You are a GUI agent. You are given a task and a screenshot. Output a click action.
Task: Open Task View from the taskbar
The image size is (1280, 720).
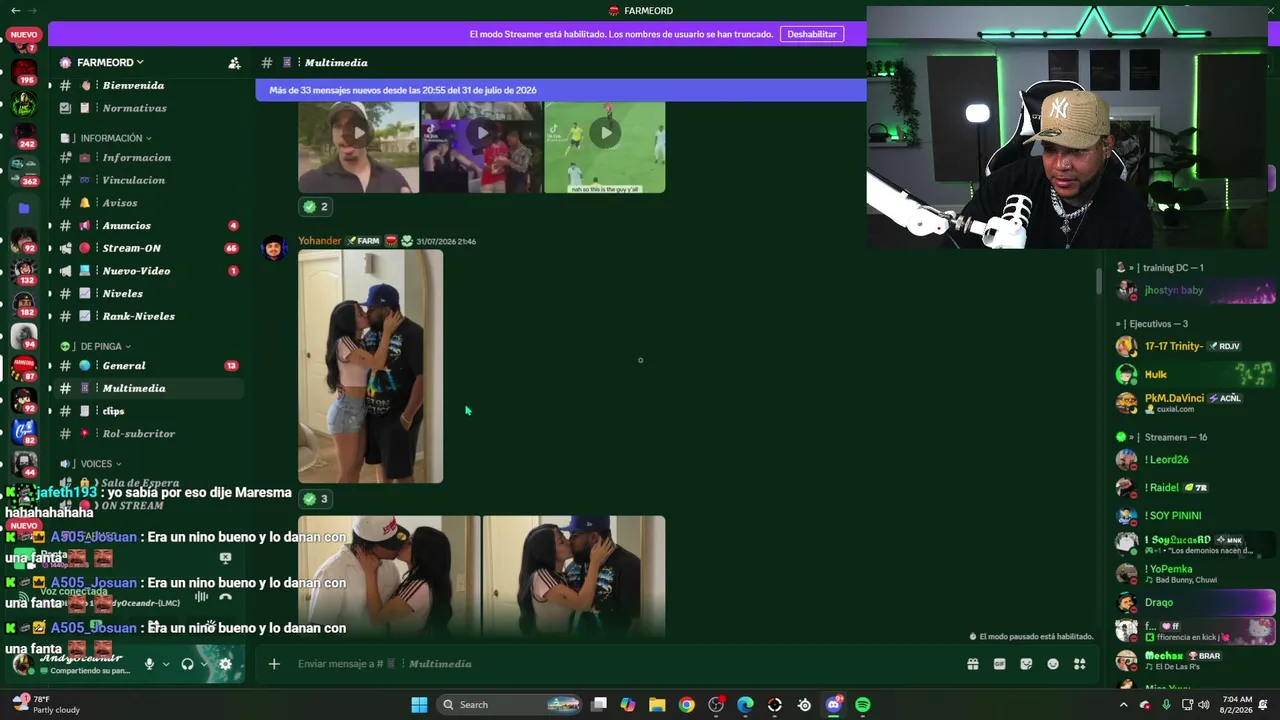[598, 705]
